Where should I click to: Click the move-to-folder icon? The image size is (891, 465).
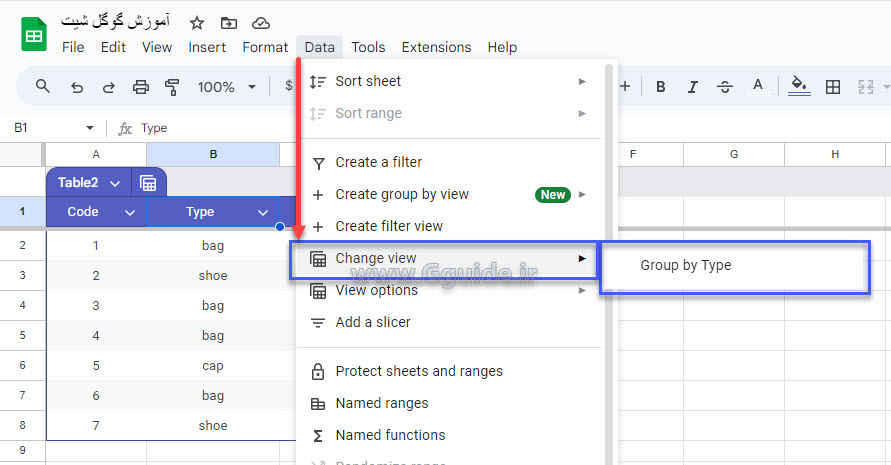228,23
